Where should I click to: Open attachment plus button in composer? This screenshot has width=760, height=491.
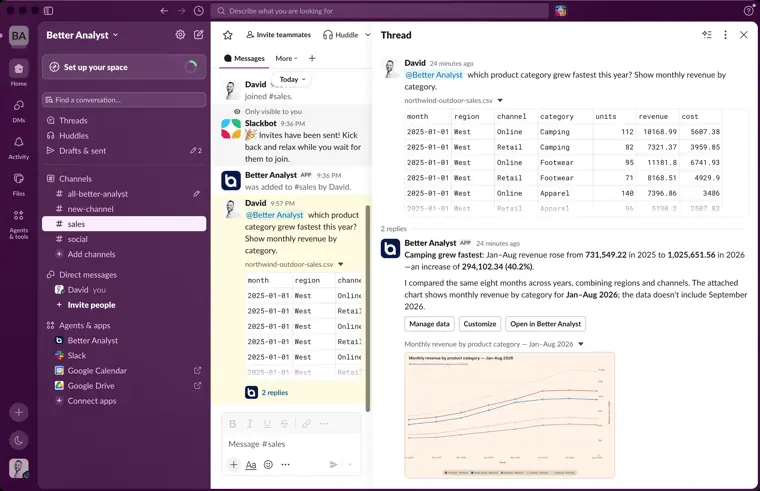coord(234,464)
